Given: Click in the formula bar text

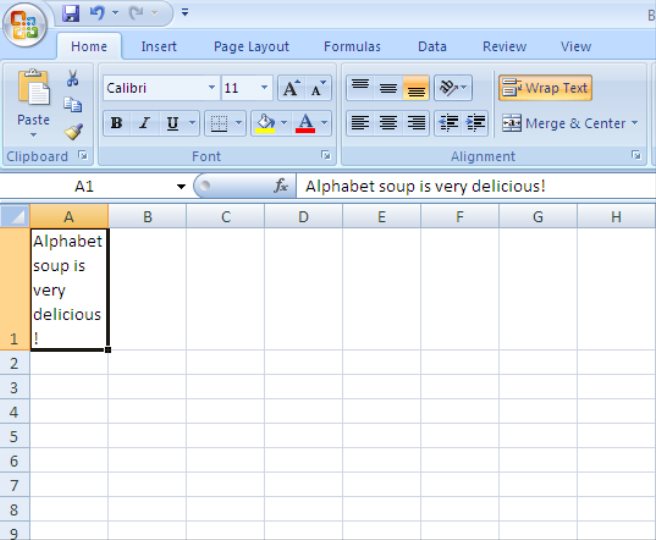Looking at the screenshot, I should point(425,186).
